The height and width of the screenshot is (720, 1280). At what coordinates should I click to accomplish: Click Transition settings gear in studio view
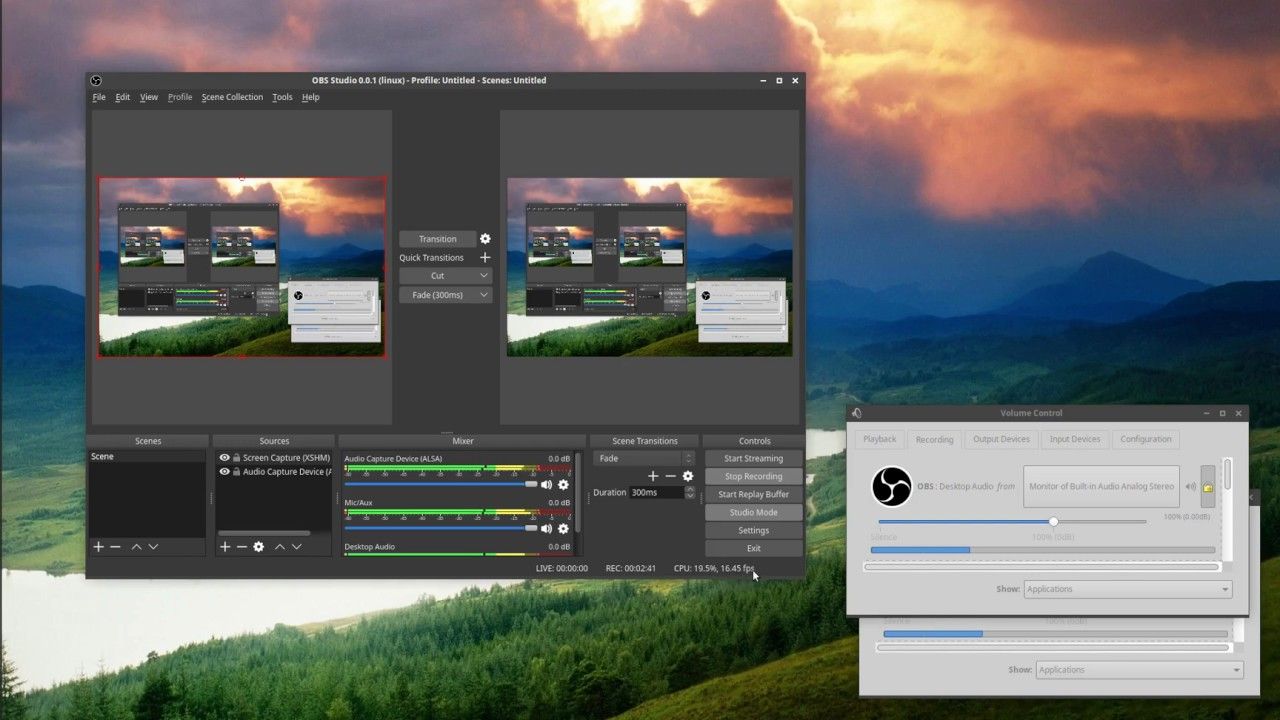[x=485, y=239]
